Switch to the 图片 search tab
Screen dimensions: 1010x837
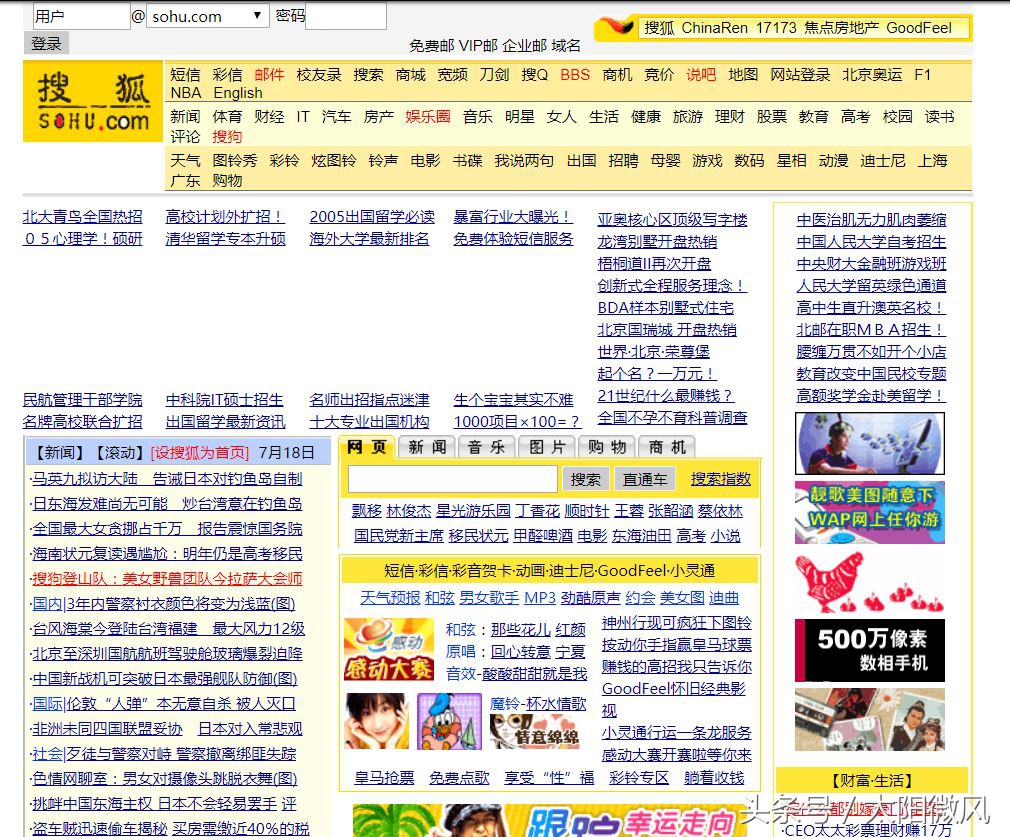(x=546, y=447)
